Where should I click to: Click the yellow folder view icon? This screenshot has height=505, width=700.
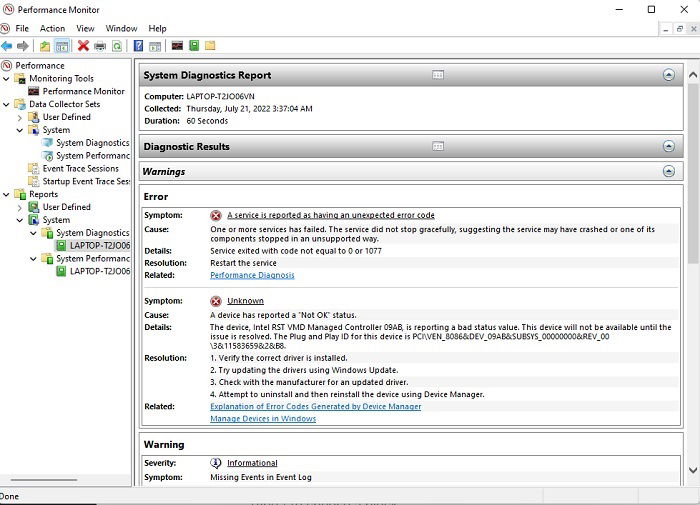pos(210,46)
